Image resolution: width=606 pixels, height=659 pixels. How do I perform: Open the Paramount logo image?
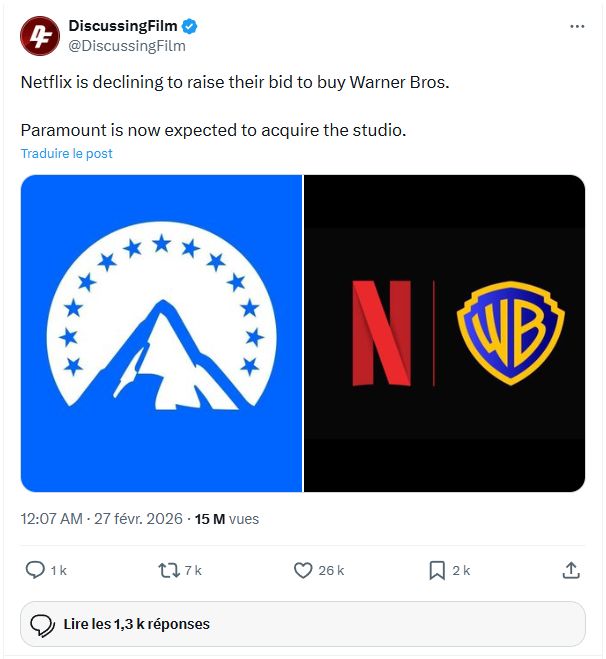[x=161, y=333]
